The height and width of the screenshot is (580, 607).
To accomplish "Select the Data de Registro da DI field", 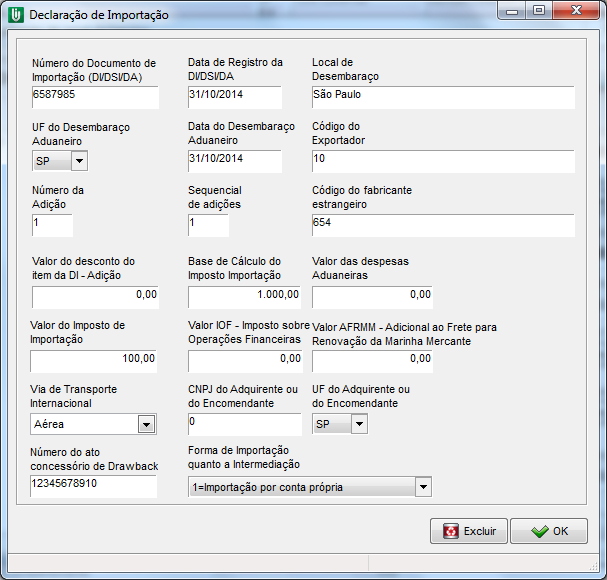I will point(234,96).
